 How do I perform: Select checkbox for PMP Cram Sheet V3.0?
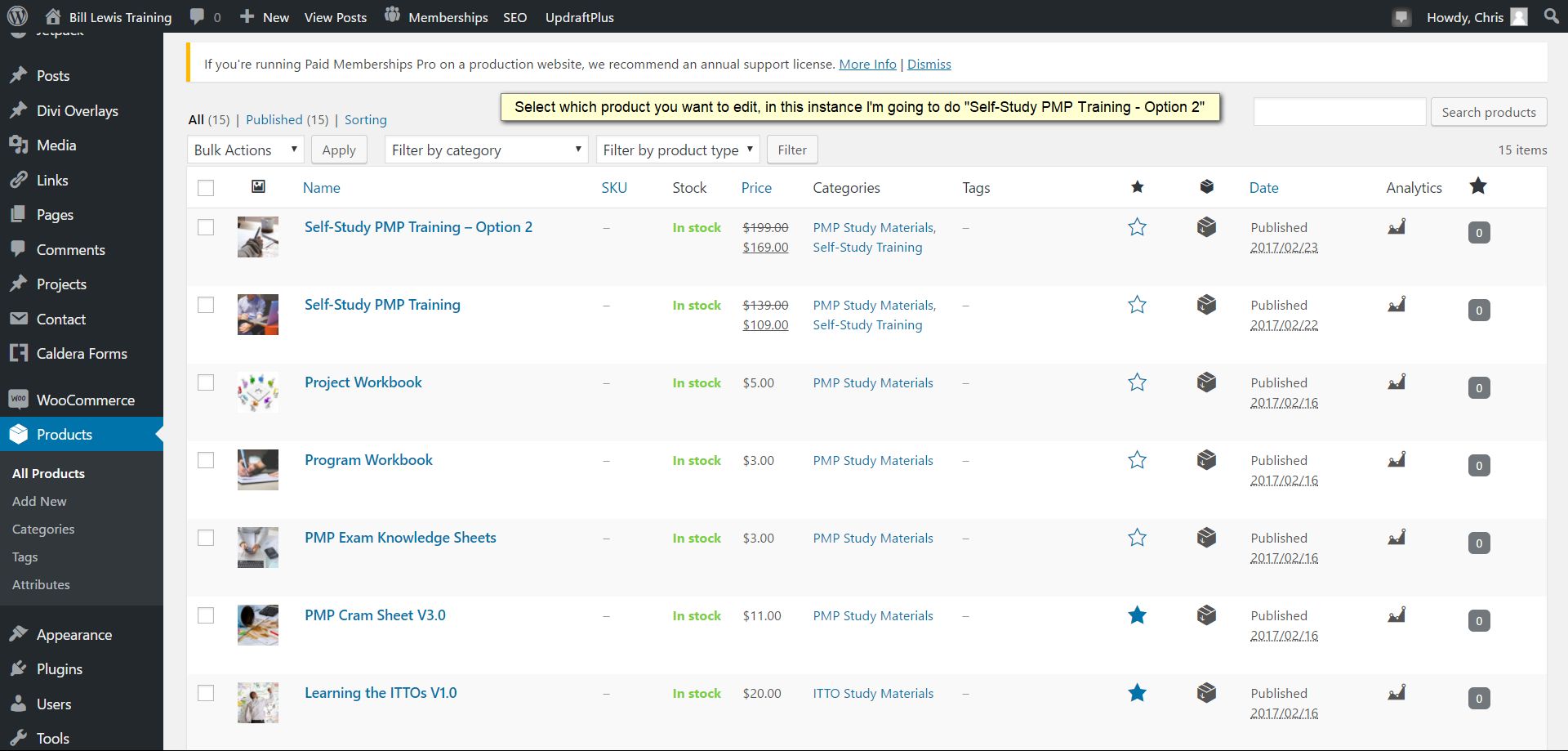point(206,615)
